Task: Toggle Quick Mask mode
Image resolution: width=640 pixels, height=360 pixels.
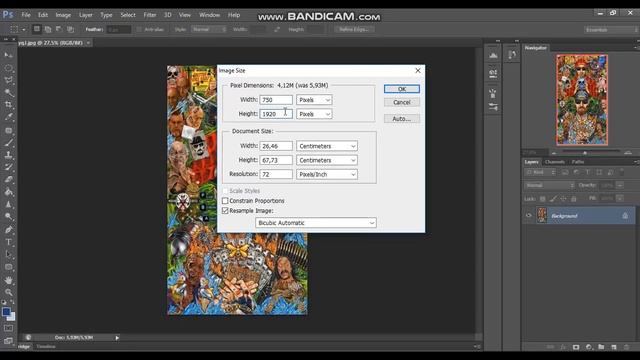Action: click(x=9, y=328)
